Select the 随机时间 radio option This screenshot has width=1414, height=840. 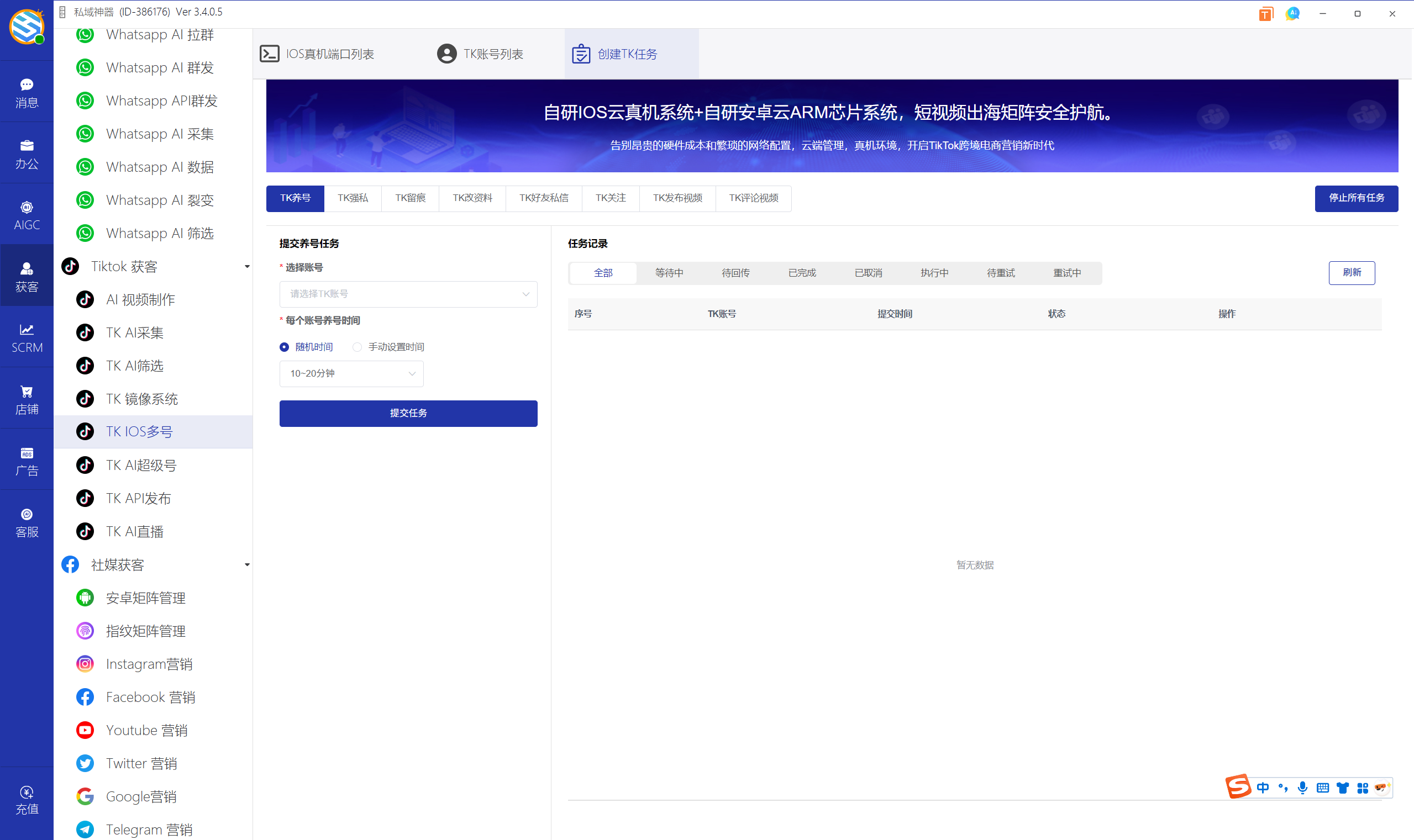tap(283, 346)
